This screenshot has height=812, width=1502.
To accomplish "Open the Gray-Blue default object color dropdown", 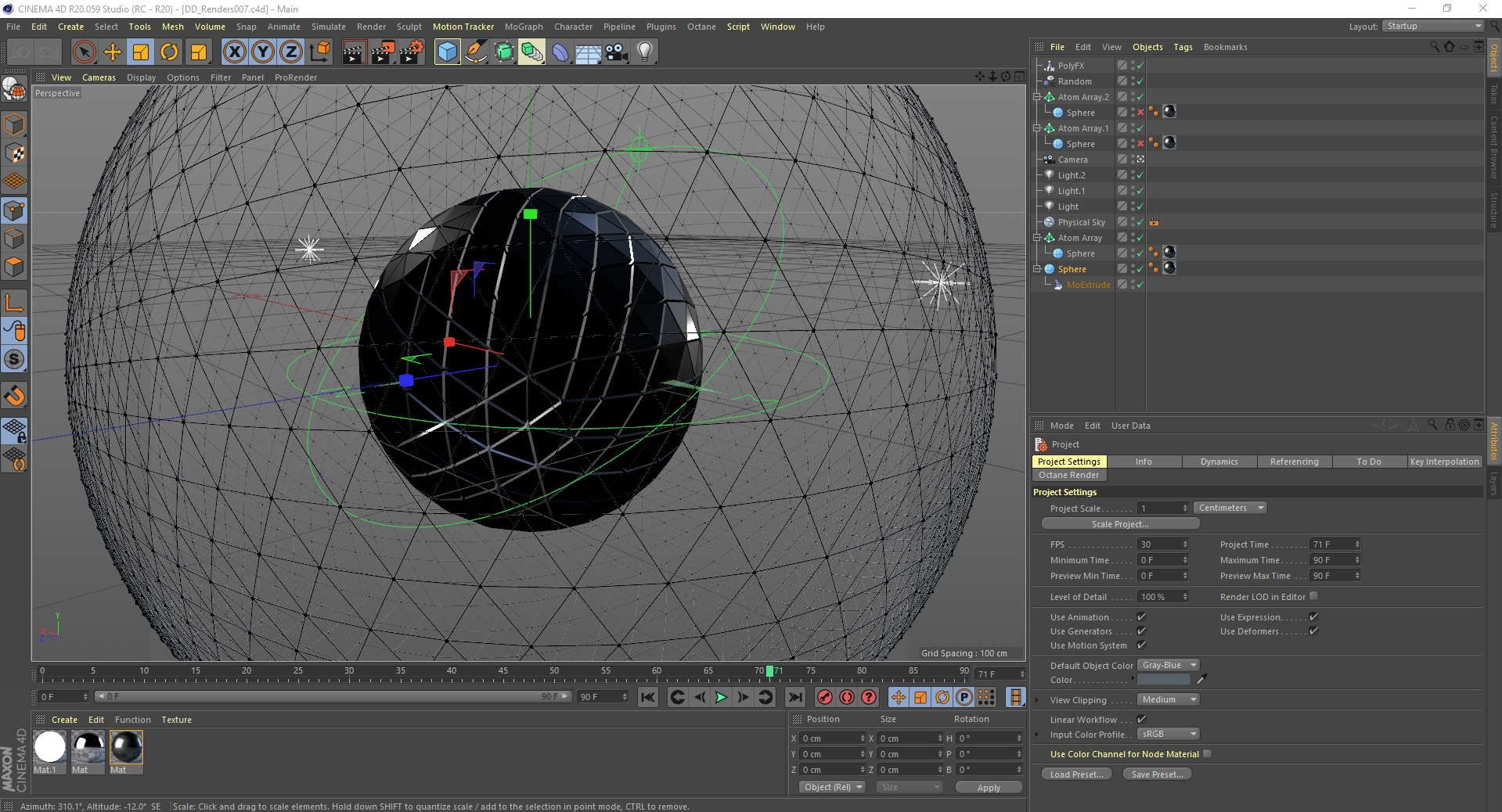I will tap(1169, 665).
